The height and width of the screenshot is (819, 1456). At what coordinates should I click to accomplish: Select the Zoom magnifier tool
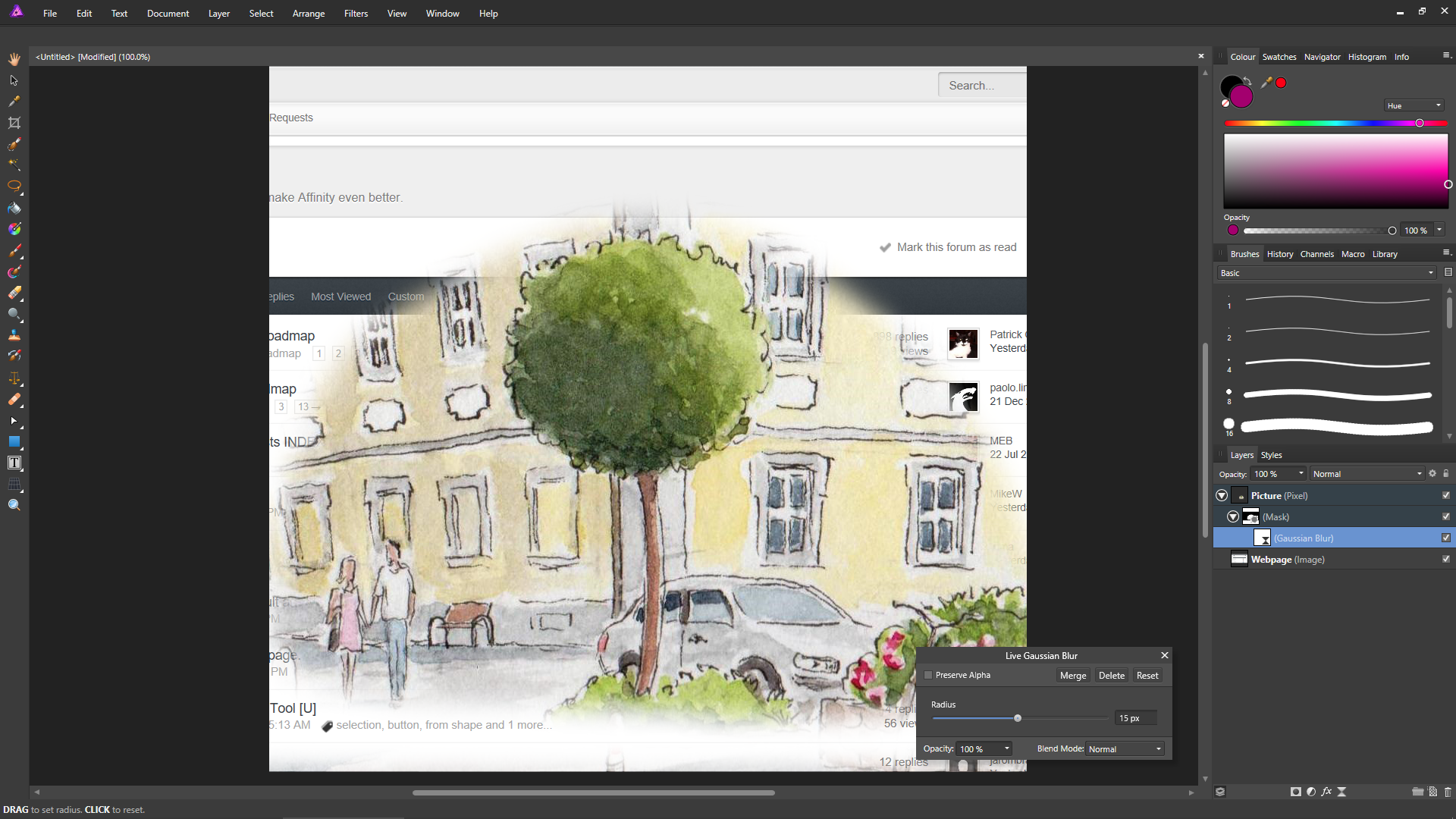(14, 505)
